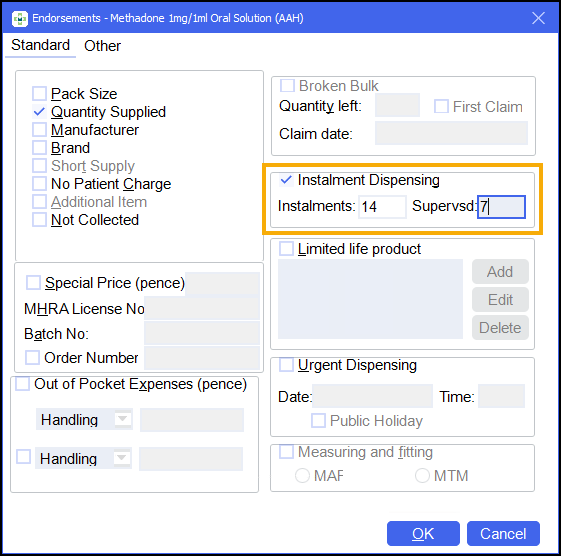Click the pharmacy app icon in title bar

19,19
